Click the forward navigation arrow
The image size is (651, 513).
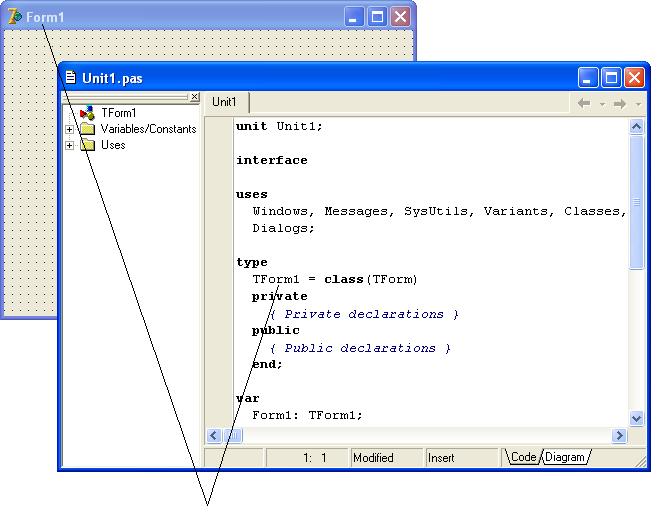click(x=620, y=103)
